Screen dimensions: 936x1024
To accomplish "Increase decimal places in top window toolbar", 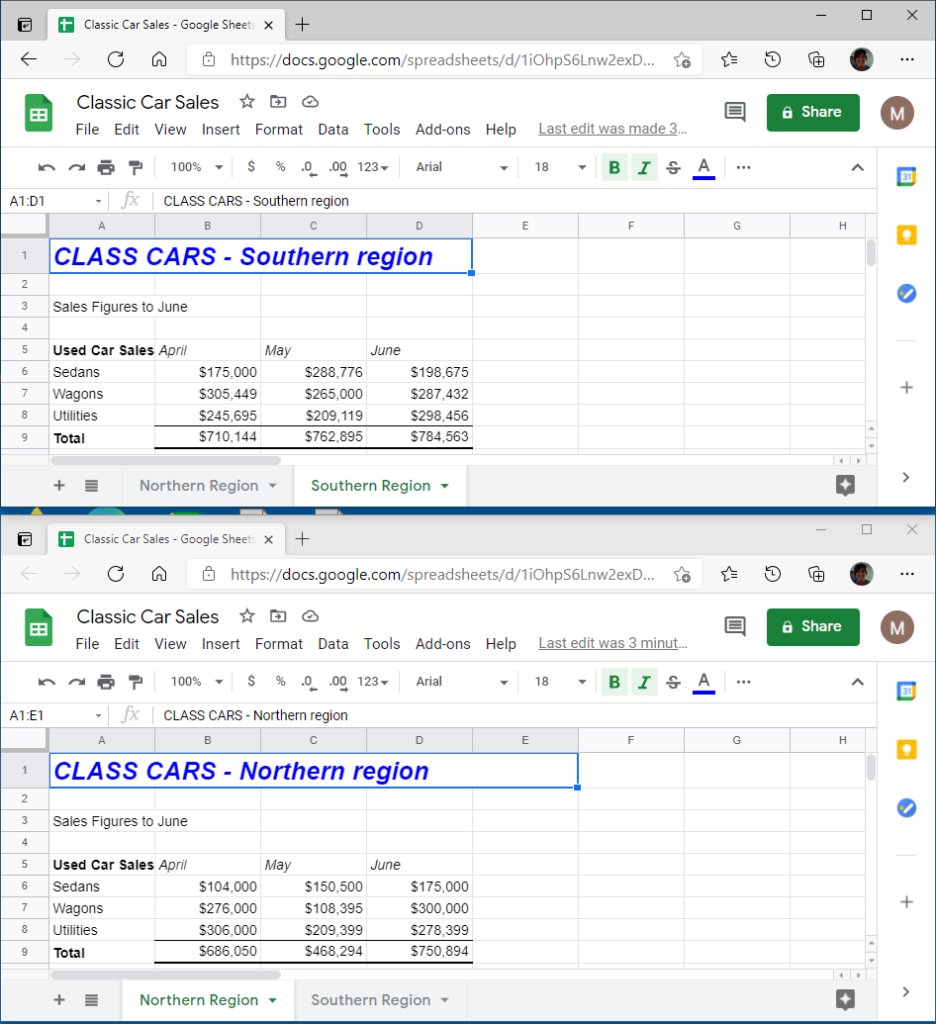I will tap(338, 168).
